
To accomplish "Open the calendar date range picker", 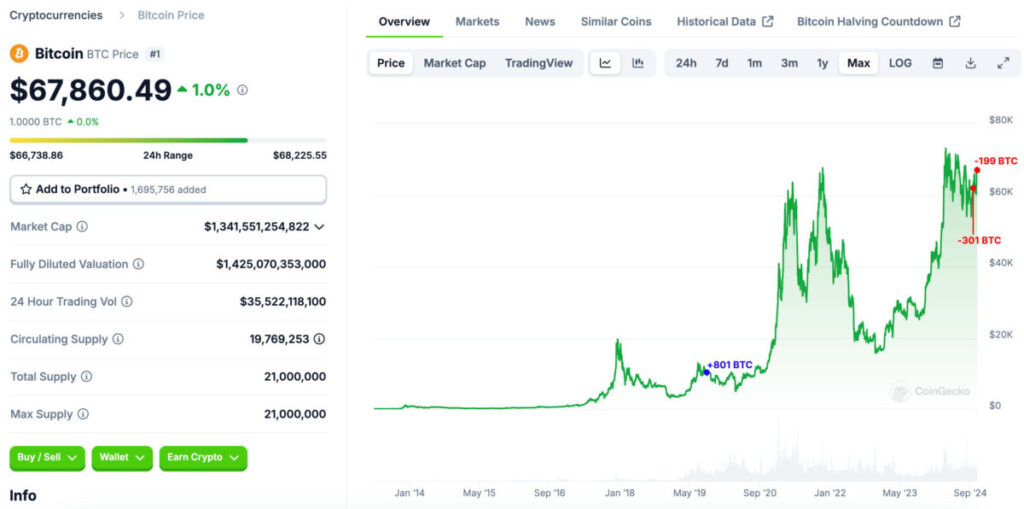I will coord(937,63).
